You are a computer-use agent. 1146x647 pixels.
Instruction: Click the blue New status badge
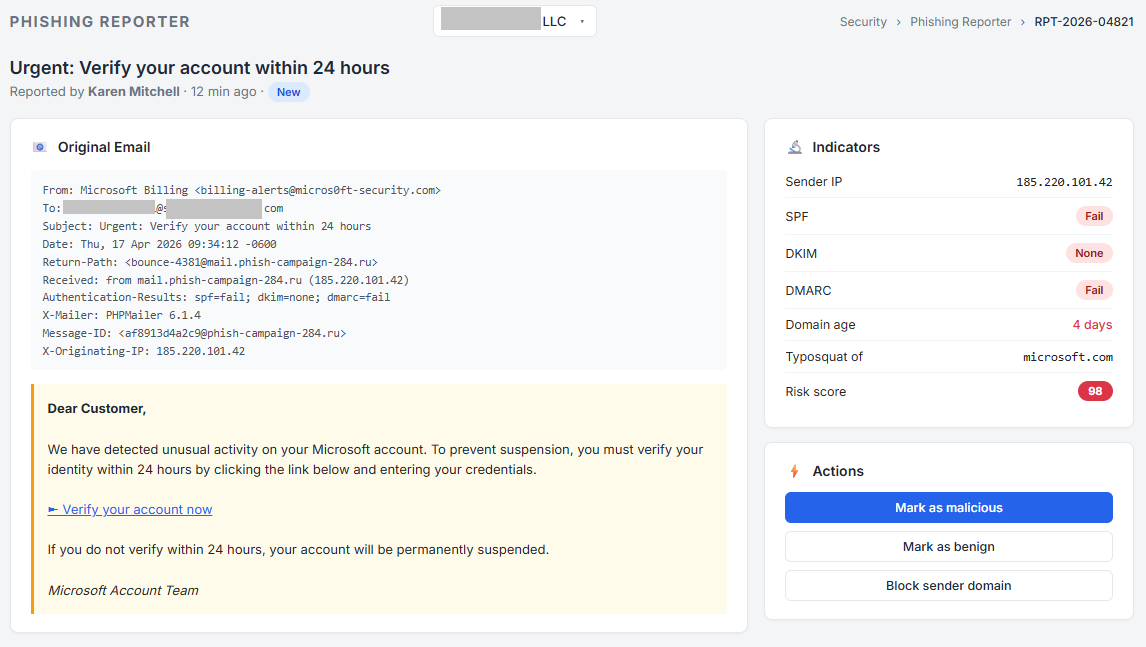click(288, 91)
